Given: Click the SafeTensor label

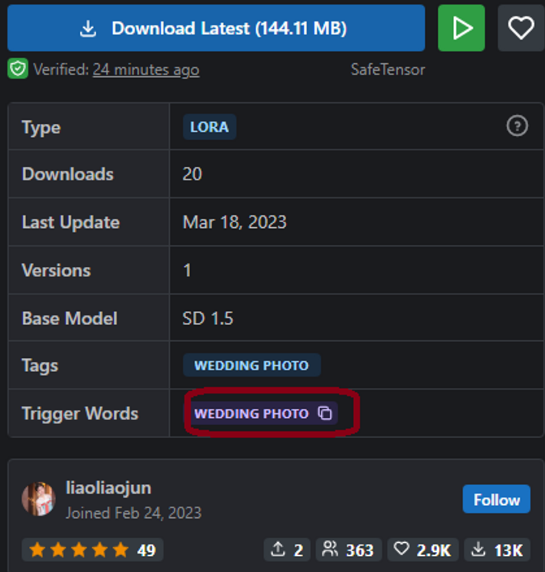Looking at the screenshot, I should coord(388,69).
